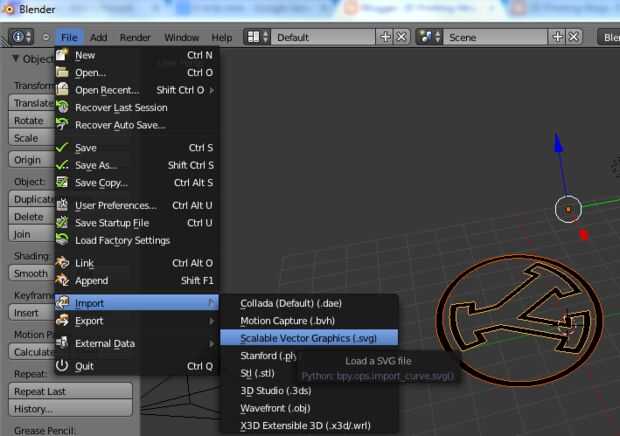Click the Recover Auto Save icon
Screen dimensions: 620x436
pos(62,124)
